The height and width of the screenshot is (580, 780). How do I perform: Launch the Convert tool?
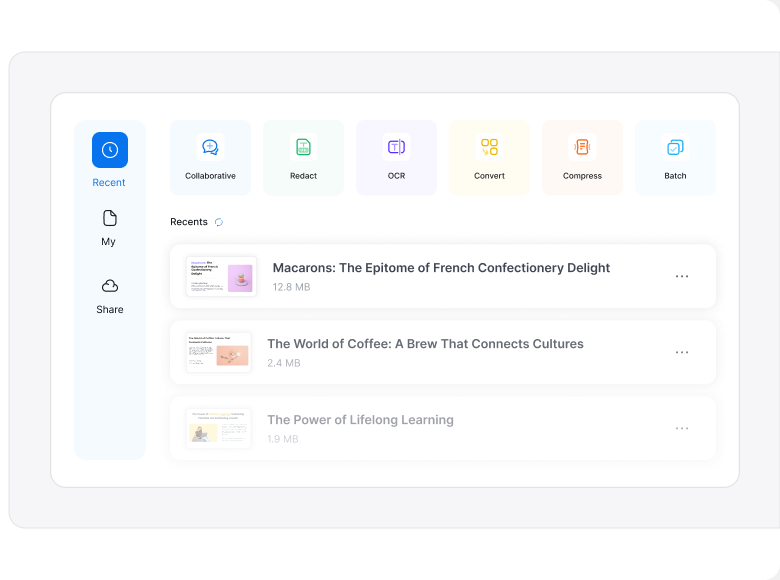[x=489, y=157]
